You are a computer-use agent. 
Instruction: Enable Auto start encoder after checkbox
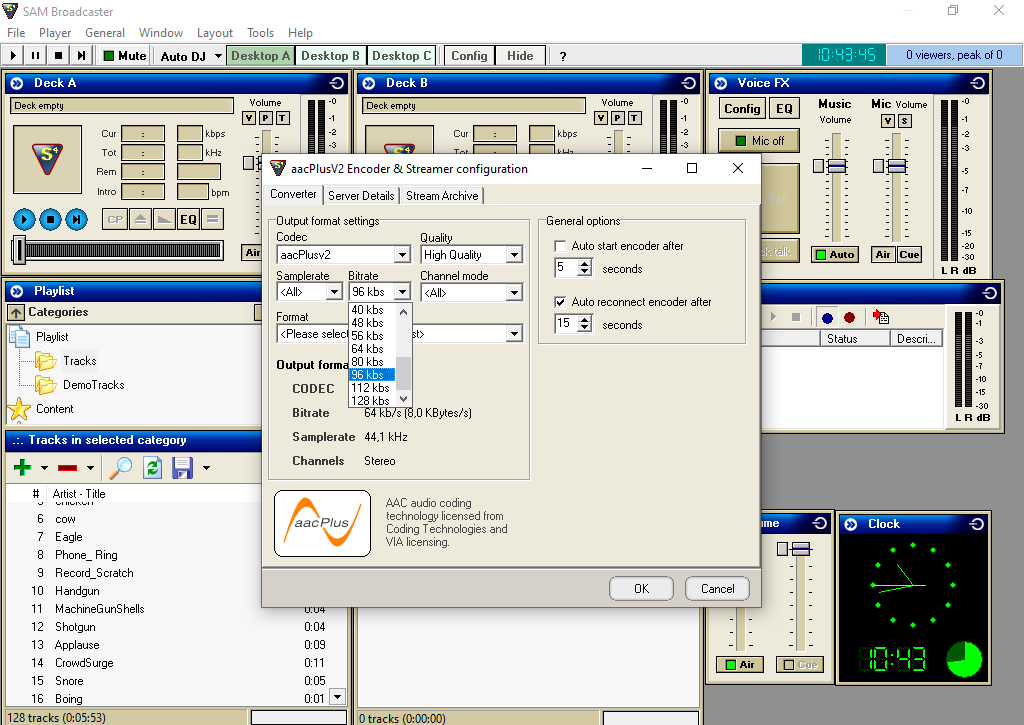560,246
